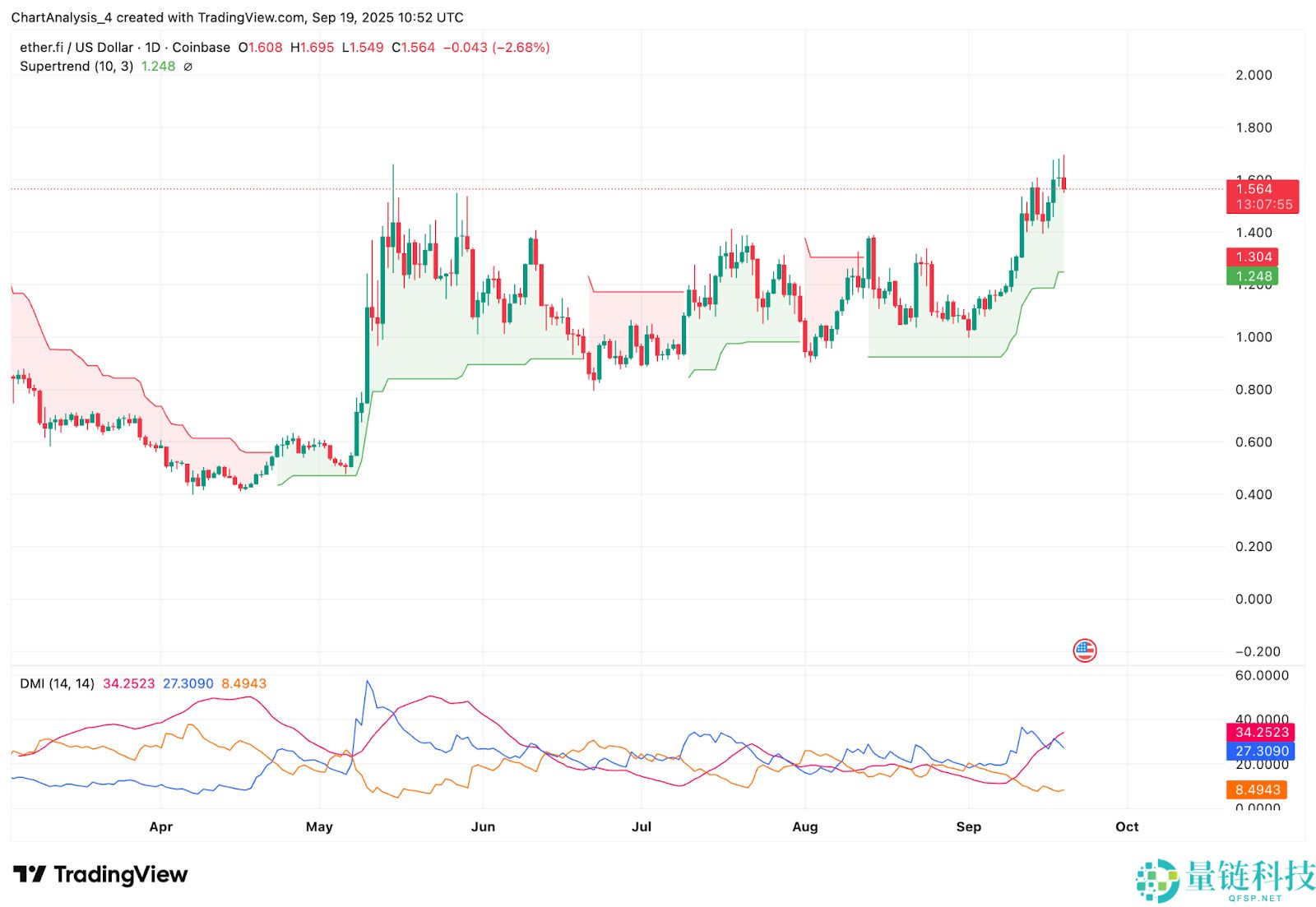Click the 13:07:55 countdown timer
The height and width of the screenshot is (907, 1316).
point(1263,205)
